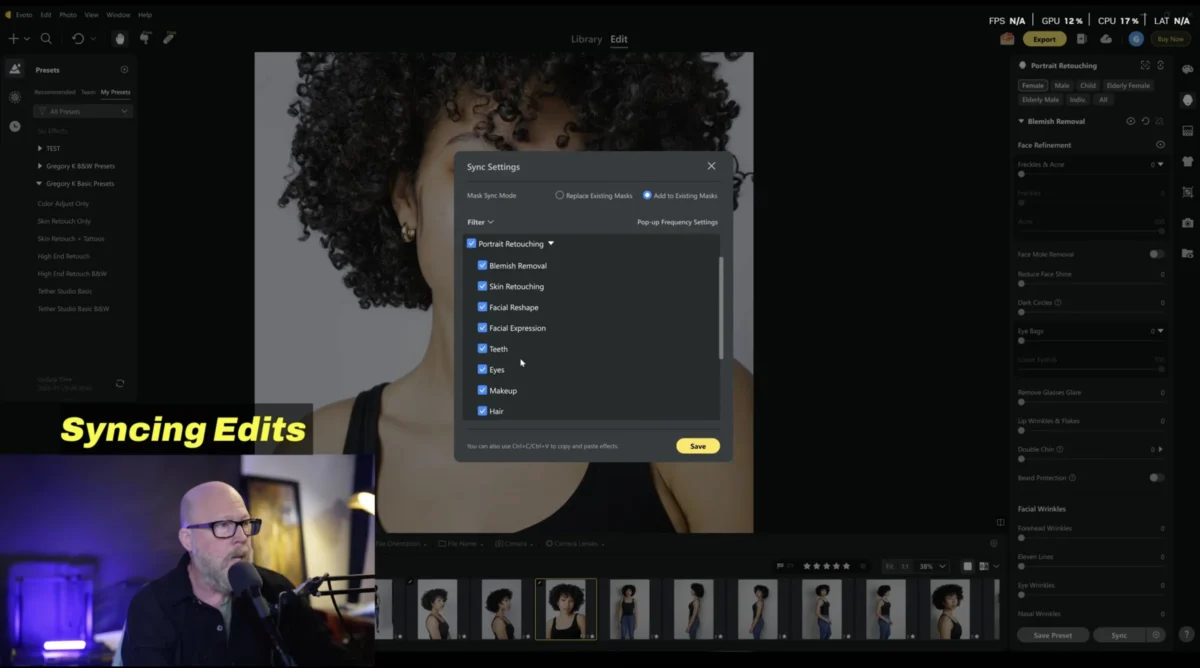The width and height of the screenshot is (1200, 668).
Task: Uncheck Skin Retouching checkbox
Action: pyautogui.click(x=482, y=286)
